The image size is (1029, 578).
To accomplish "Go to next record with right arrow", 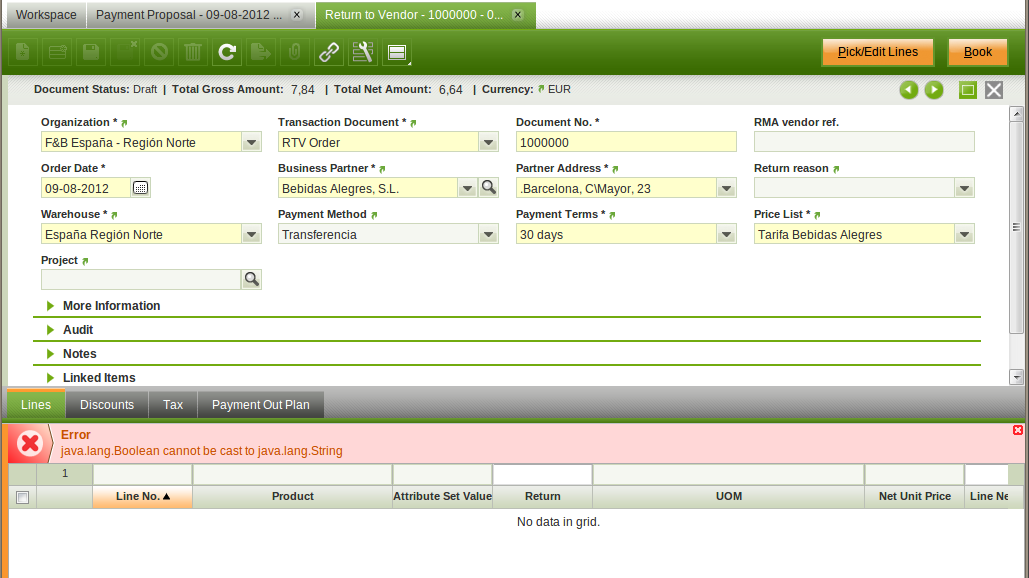I will pos(934,90).
